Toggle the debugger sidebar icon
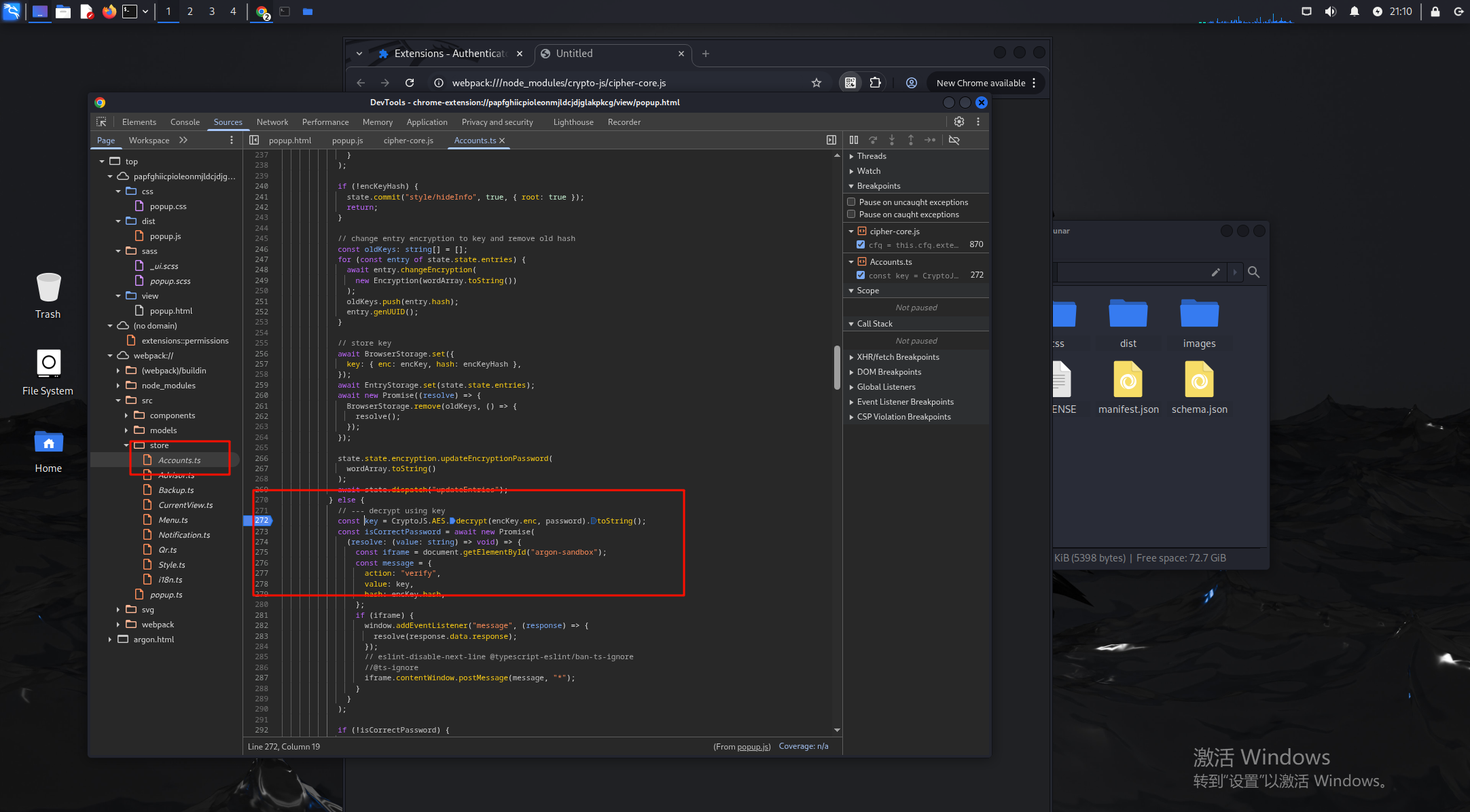1470x812 pixels. tap(831, 140)
